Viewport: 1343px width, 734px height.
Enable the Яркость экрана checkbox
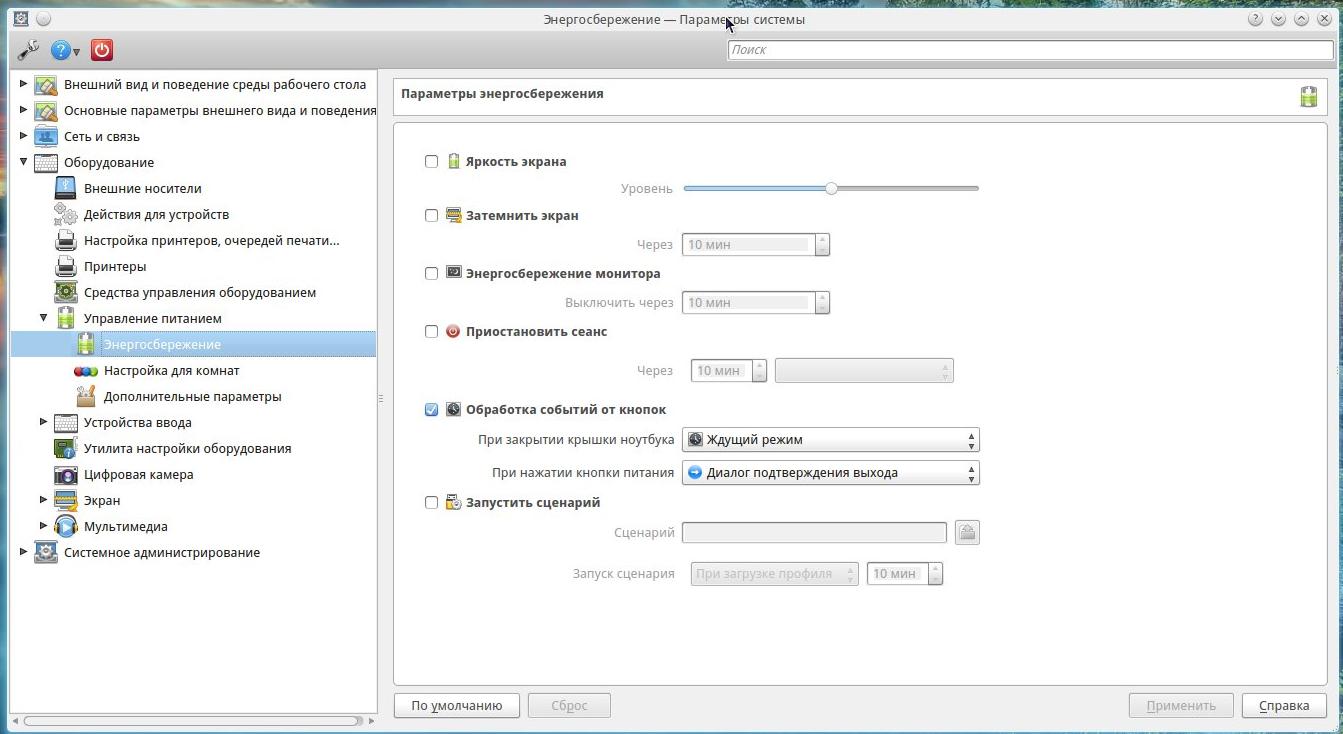[432, 162]
